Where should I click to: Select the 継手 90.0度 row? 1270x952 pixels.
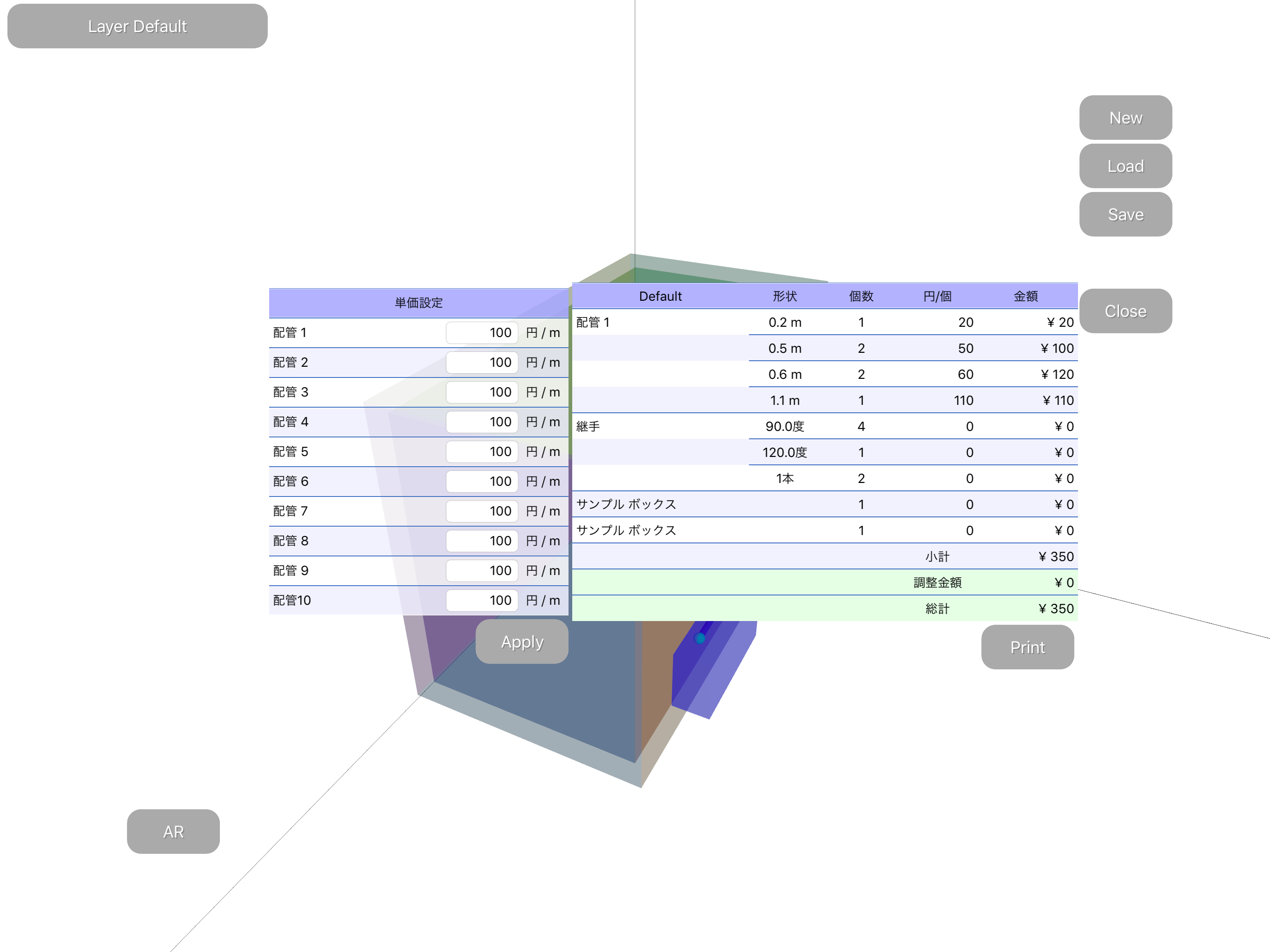click(x=825, y=426)
